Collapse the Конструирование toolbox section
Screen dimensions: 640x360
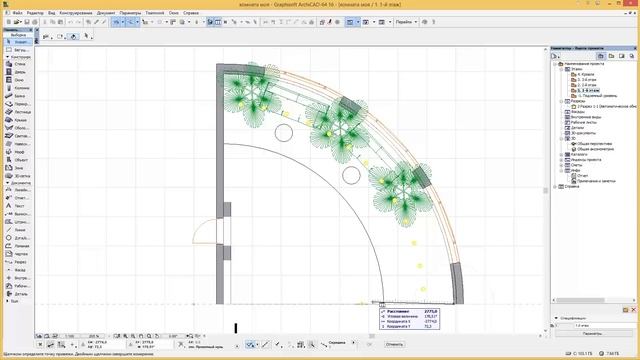7,57
